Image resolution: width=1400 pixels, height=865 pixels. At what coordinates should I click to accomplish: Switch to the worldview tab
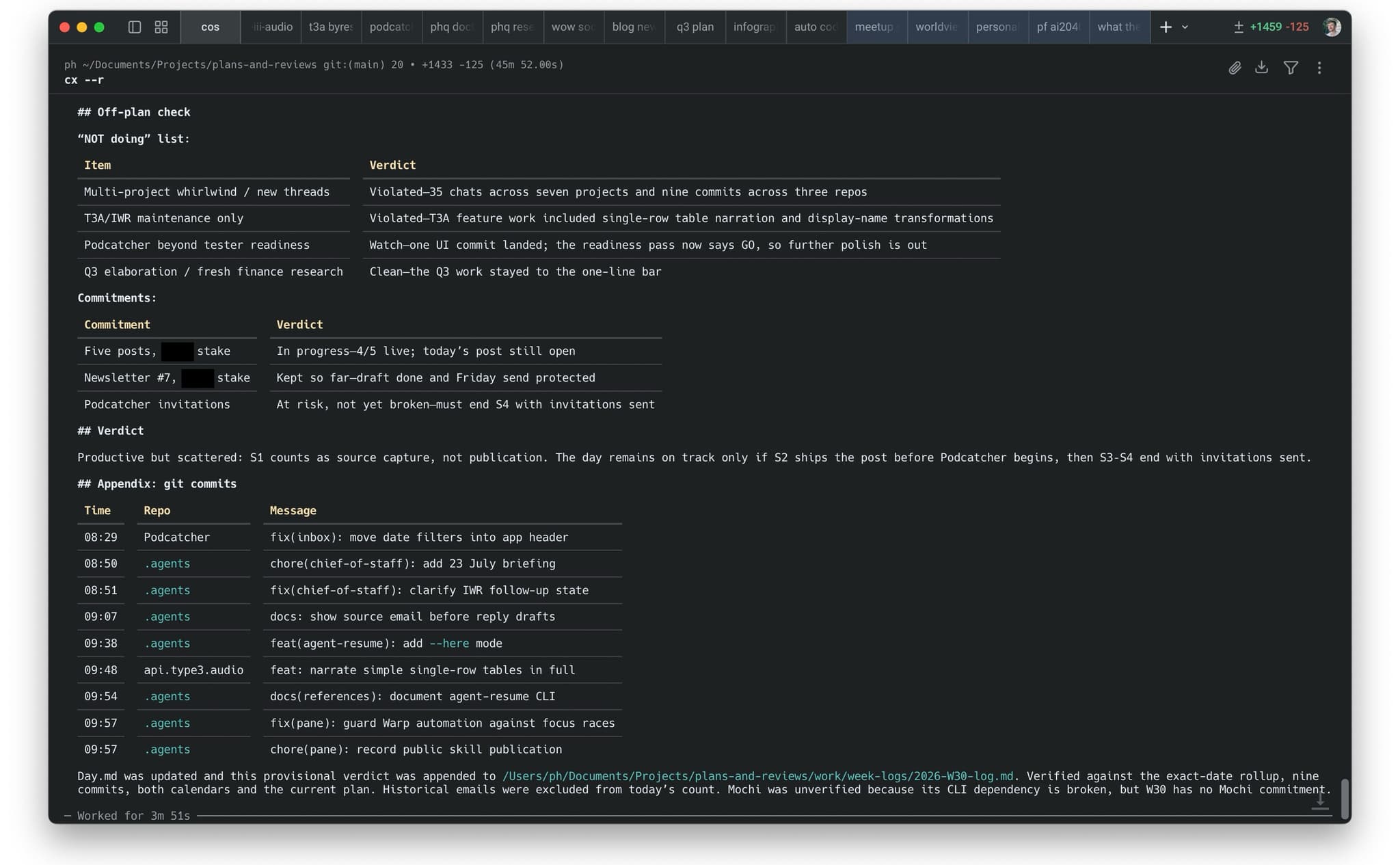point(937,27)
